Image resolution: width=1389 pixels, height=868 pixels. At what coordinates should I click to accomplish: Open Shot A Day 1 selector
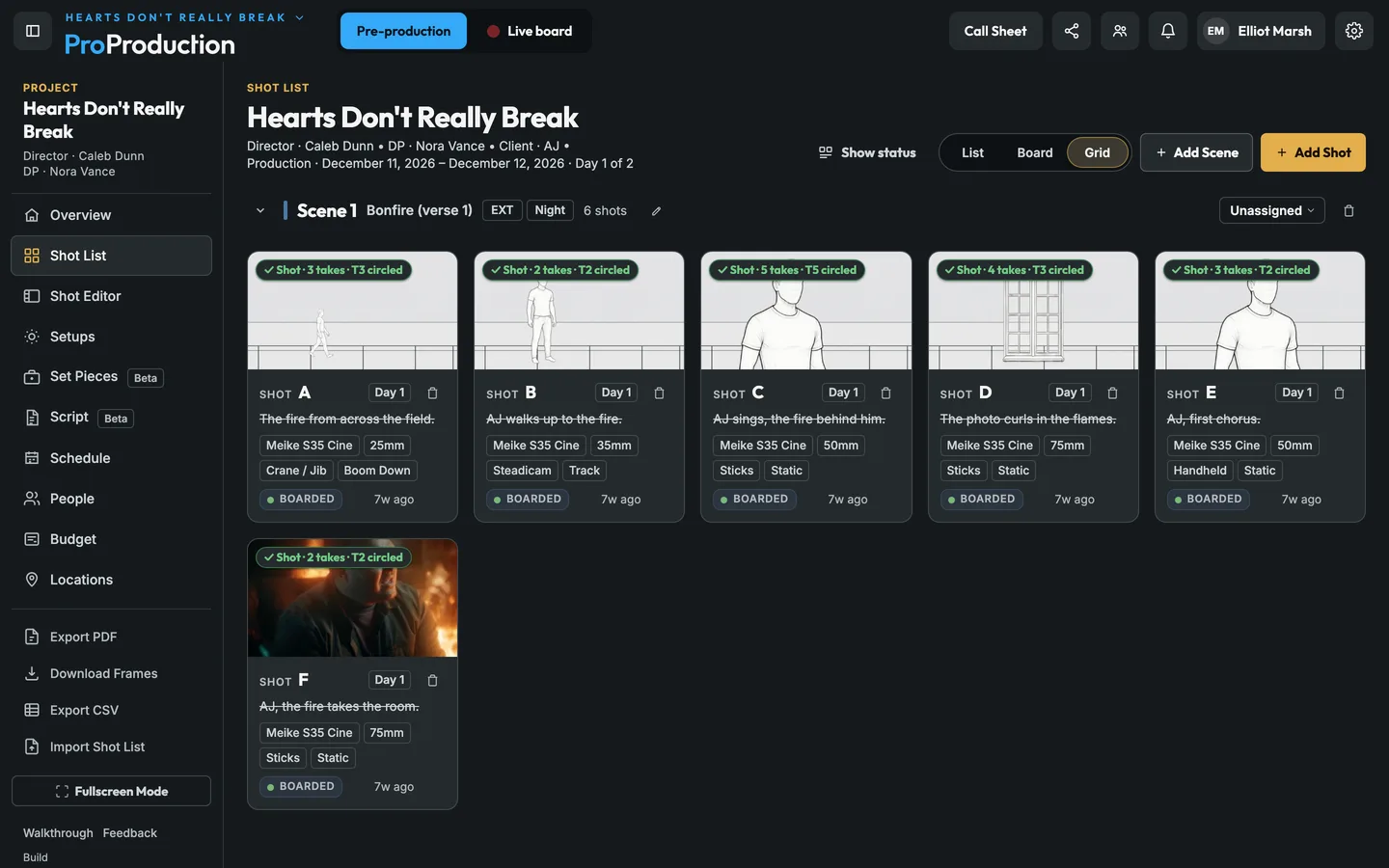[390, 393]
